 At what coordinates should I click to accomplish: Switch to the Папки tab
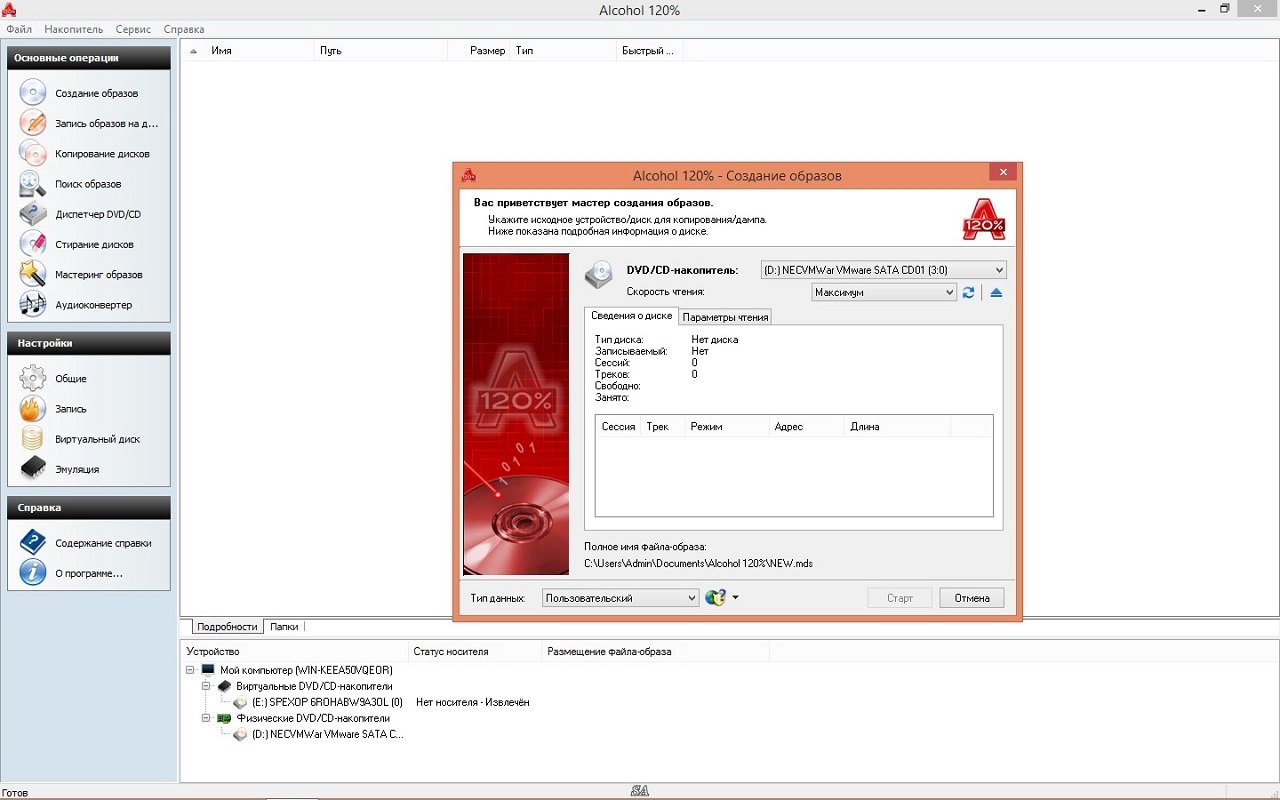pyautogui.click(x=284, y=627)
